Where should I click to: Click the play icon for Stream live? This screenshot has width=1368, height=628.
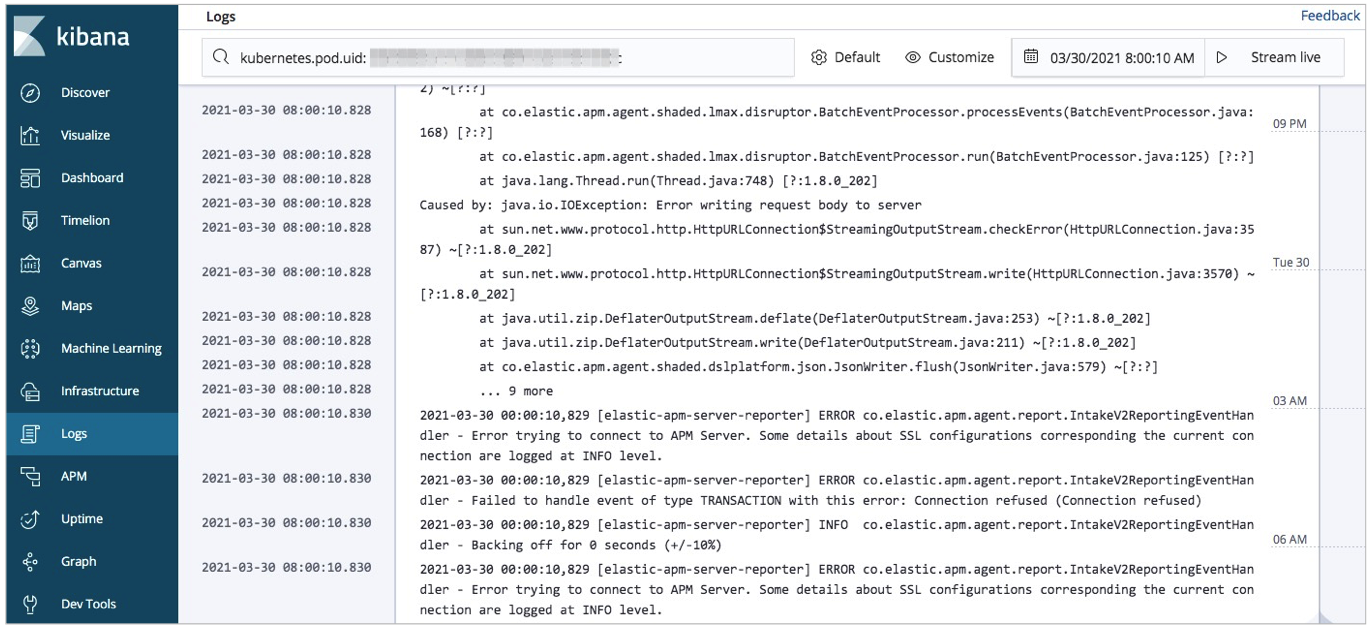click(1221, 57)
